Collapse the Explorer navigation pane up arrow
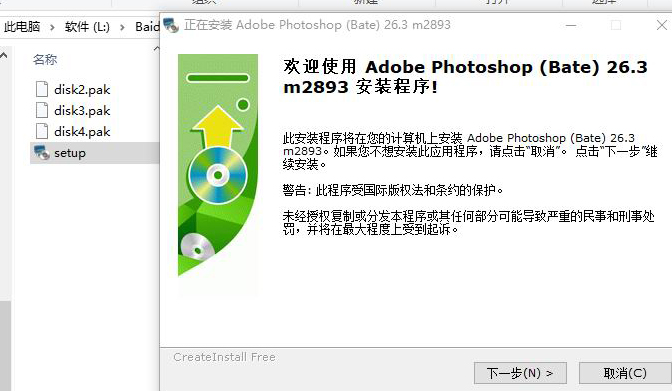 [3, 55]
